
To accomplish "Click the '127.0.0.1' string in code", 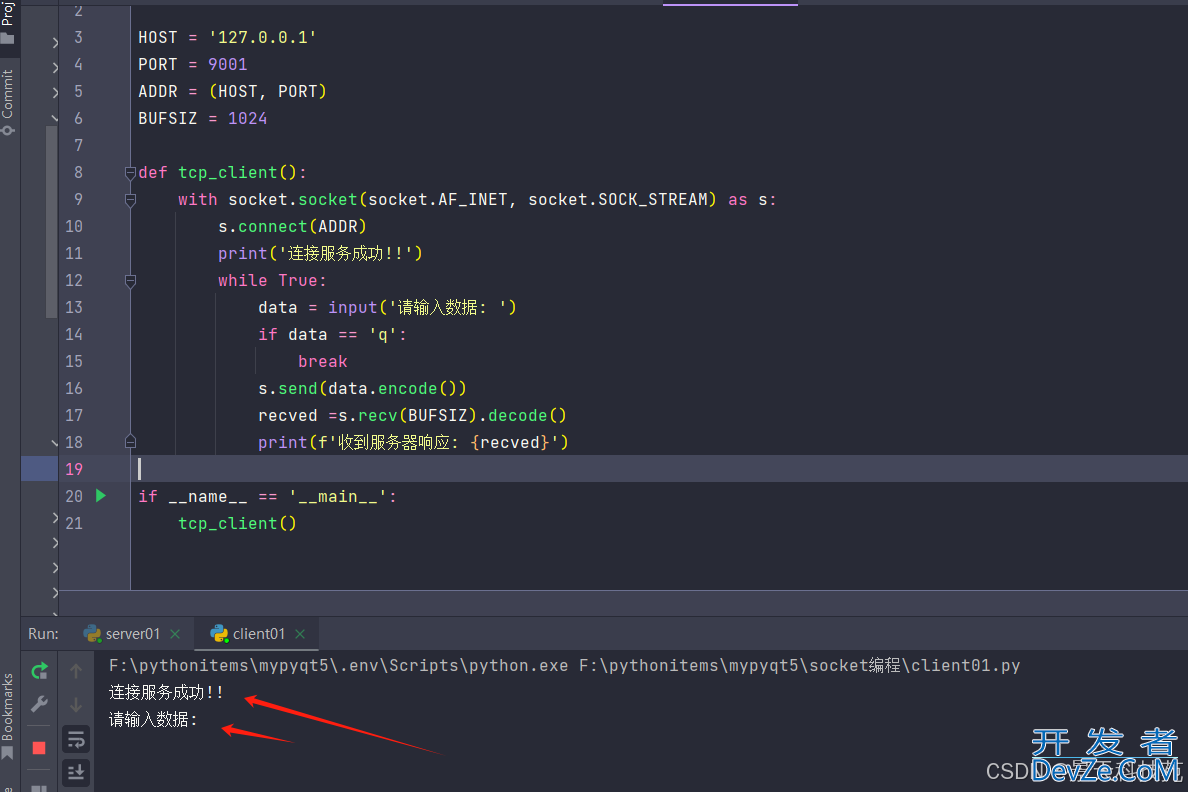I will pyautogui.click(x=262, y=37).
